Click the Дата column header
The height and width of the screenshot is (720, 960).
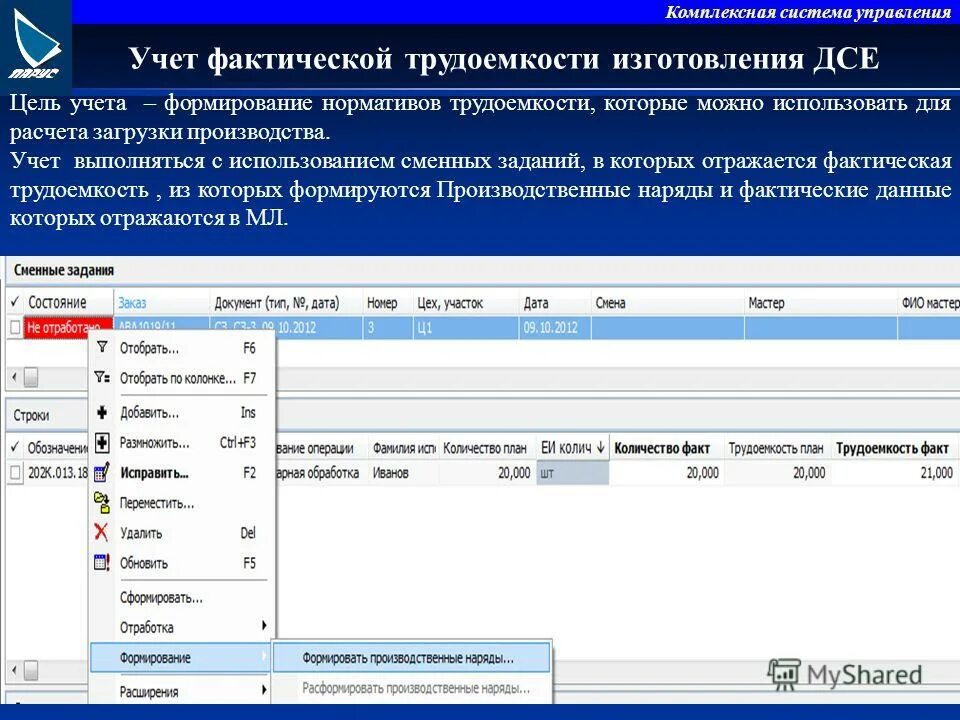pos(554,302)
